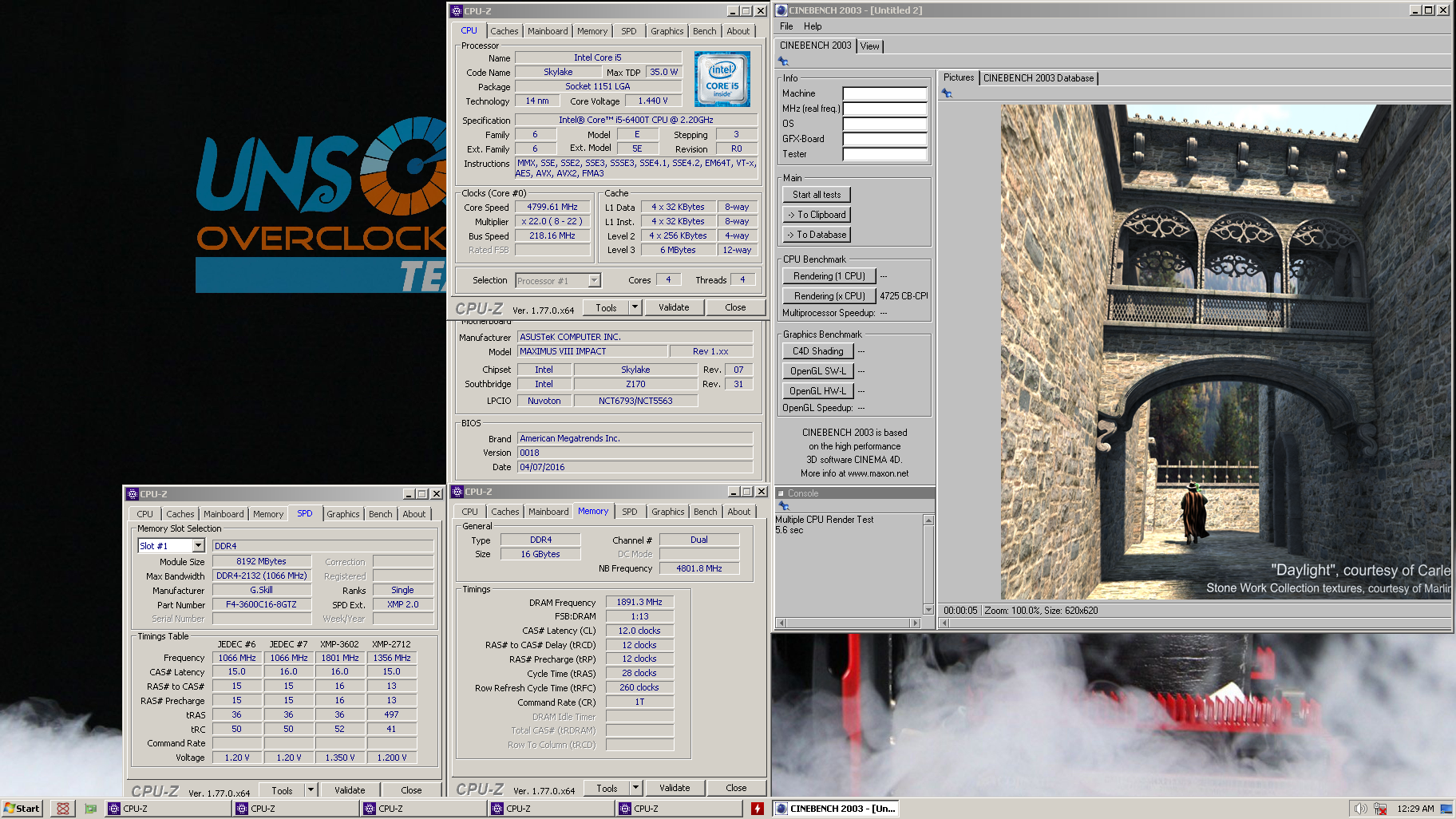Viewport: 1456px width, 819px height.
Task: Click Tools button in Memory CPU-Z window
Action: pos(607,788)
